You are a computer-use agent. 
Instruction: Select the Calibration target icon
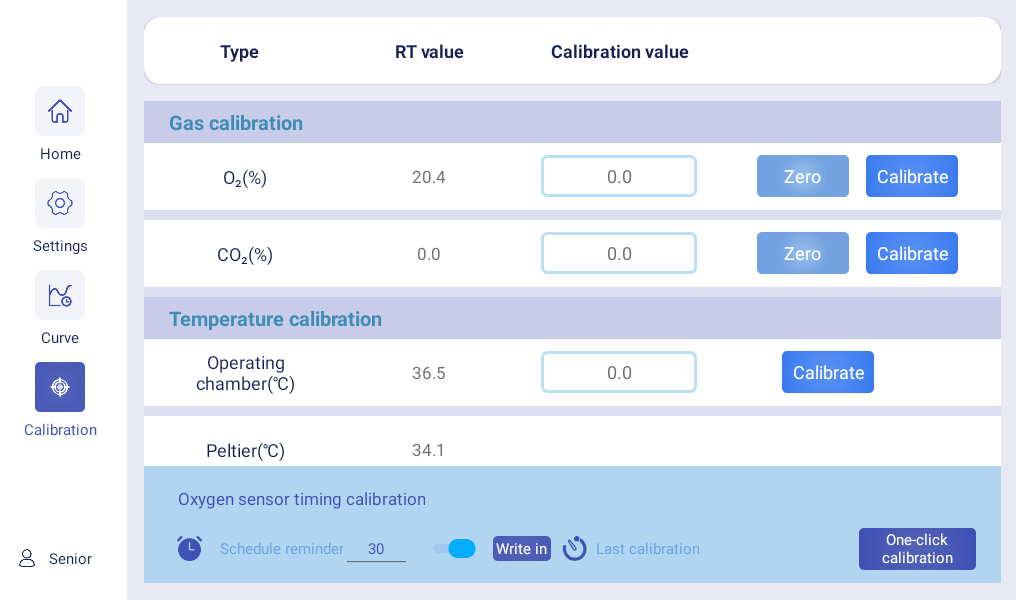tap(60, 387)
